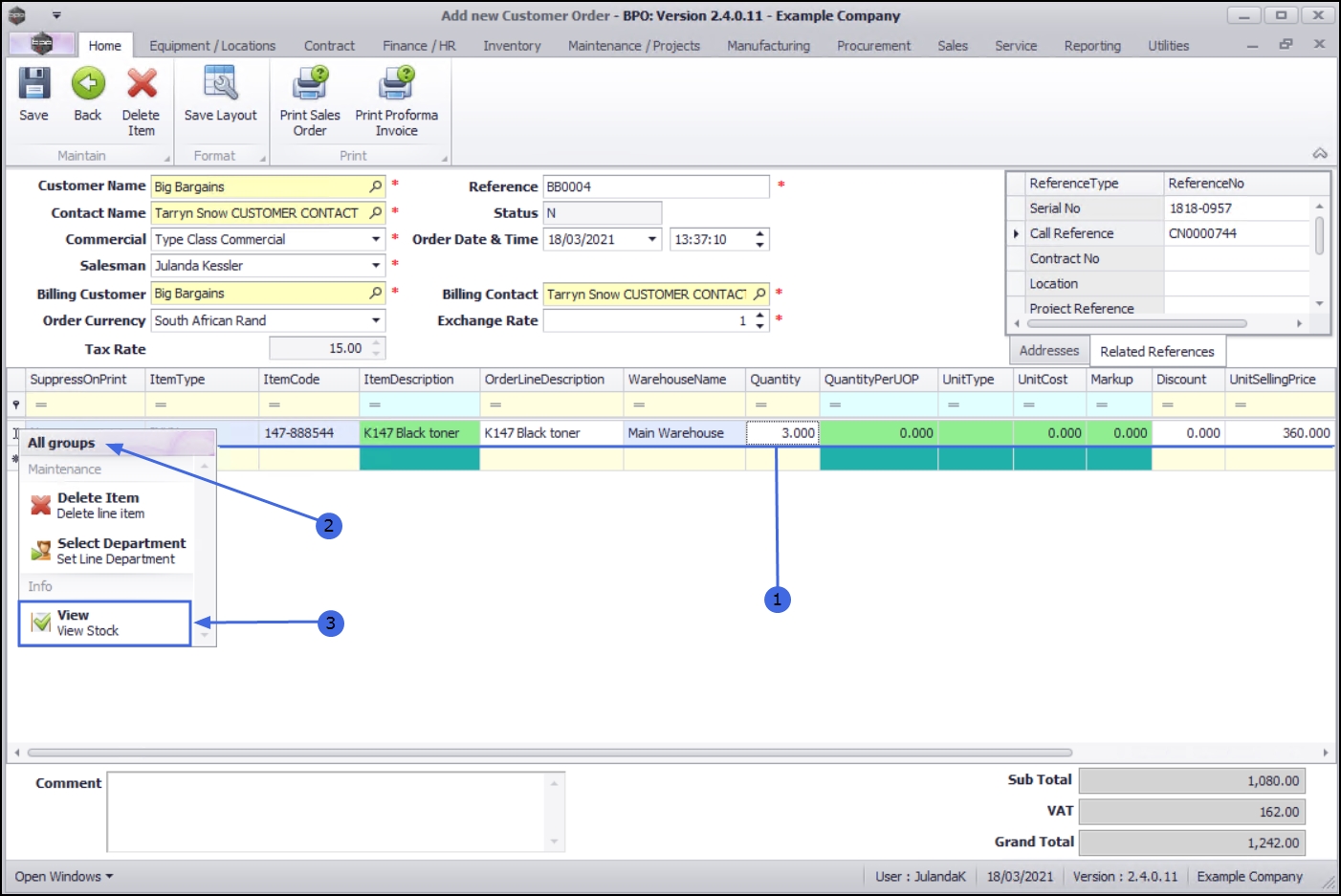Image resolution: width=1341 pixels, height=896 pixels.
Task: Click the CN0000744 reference number cell
Action: click(1237, 233)
